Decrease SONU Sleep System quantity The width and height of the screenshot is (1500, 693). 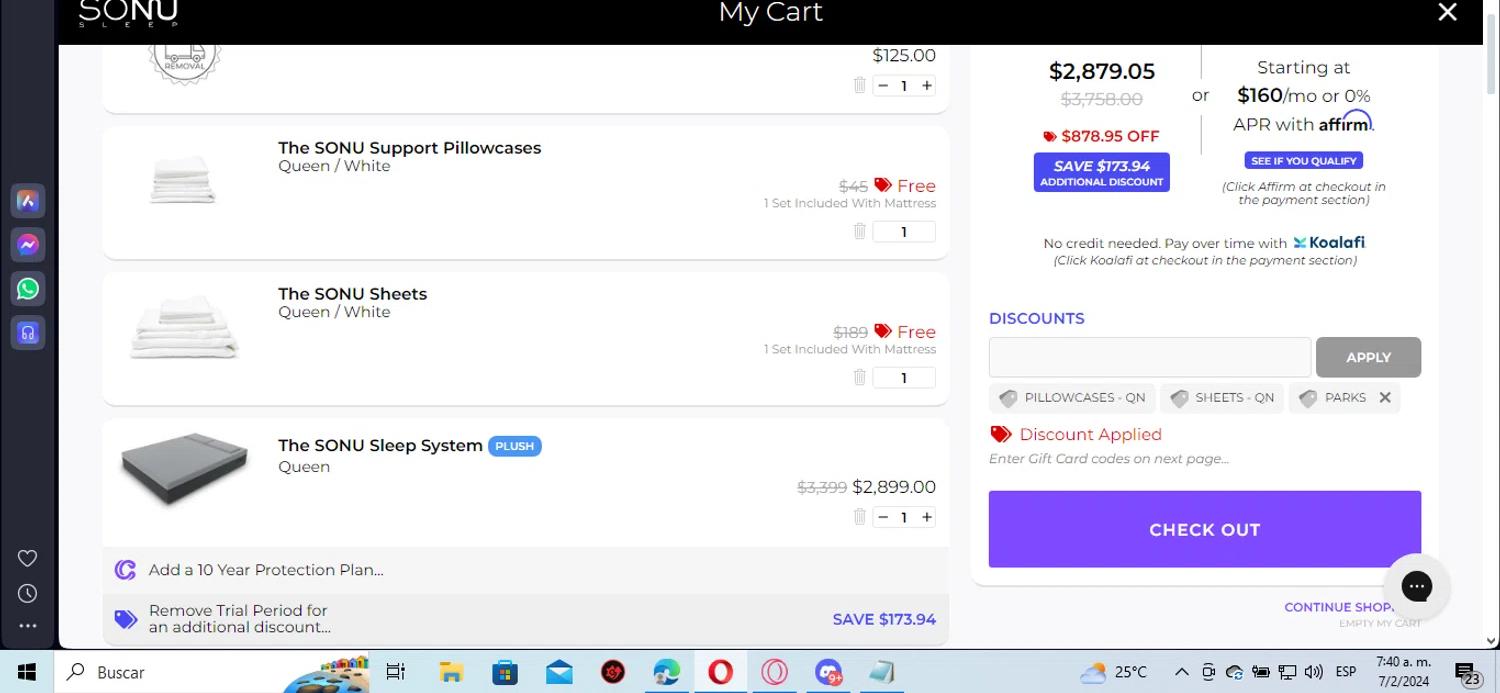click(883, 517)
